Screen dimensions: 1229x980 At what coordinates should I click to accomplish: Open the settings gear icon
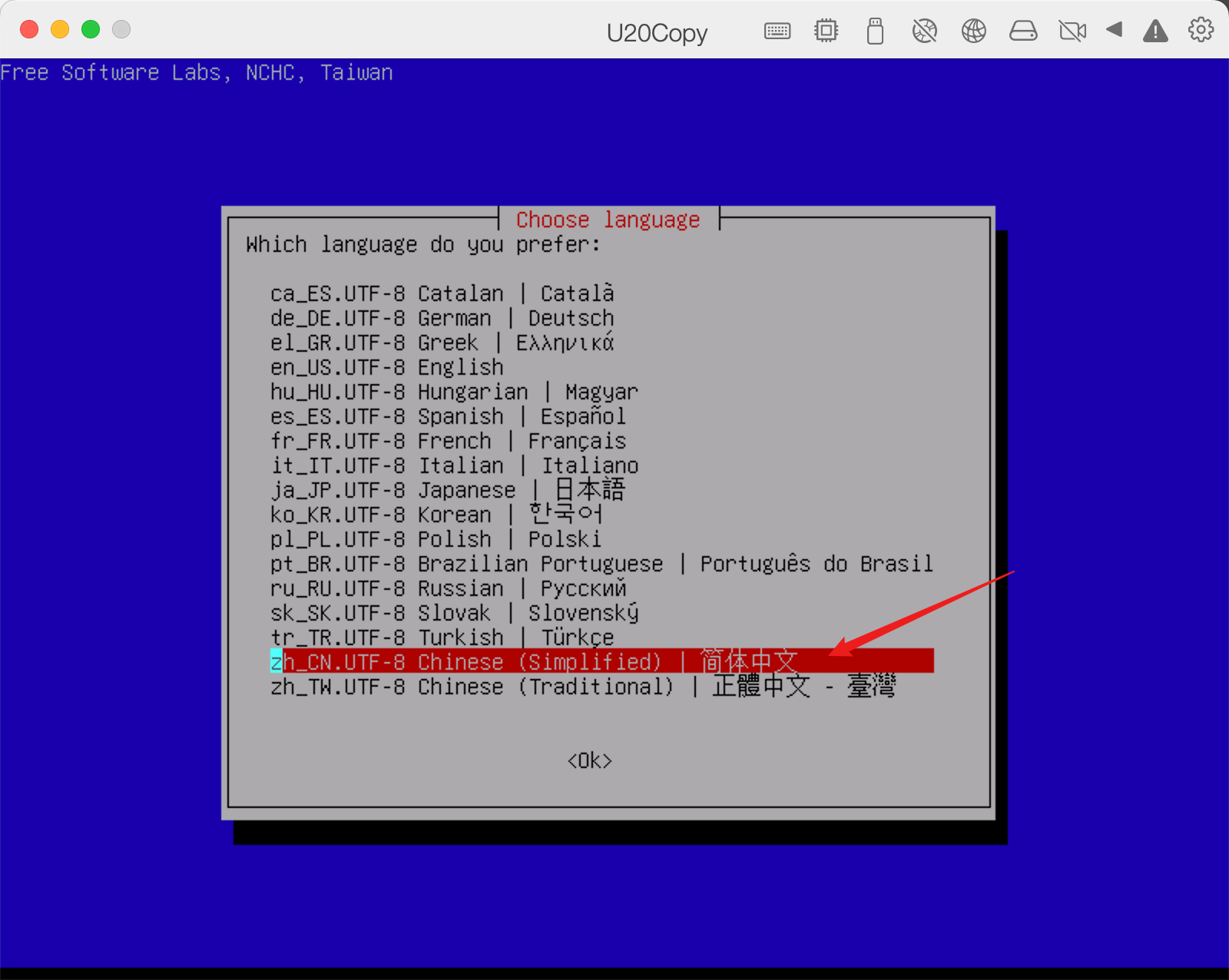(x=1201, y=30)
